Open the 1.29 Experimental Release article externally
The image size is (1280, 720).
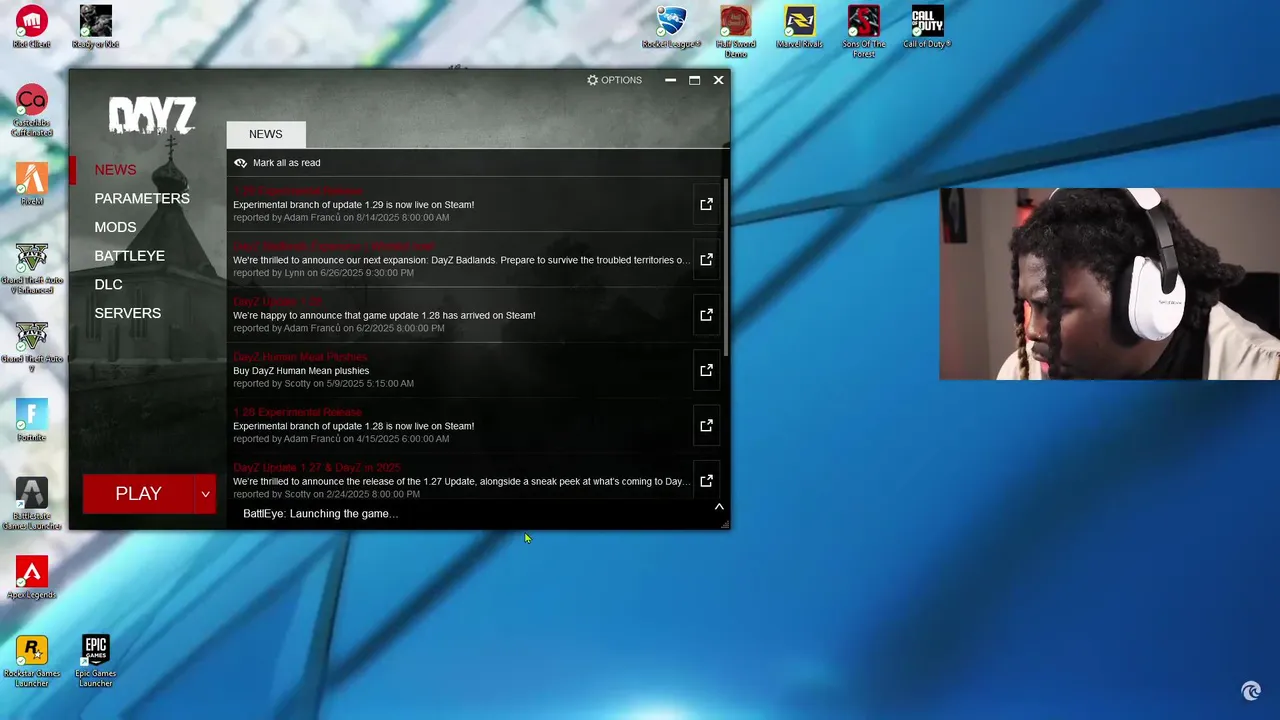point(706,204)
